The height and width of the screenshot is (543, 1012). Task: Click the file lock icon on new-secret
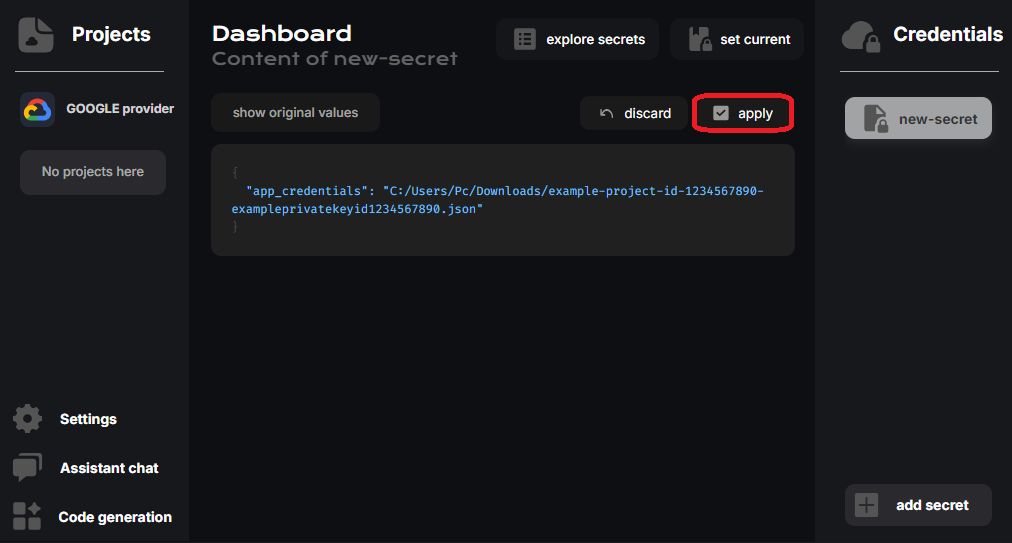tap(876, 119)
